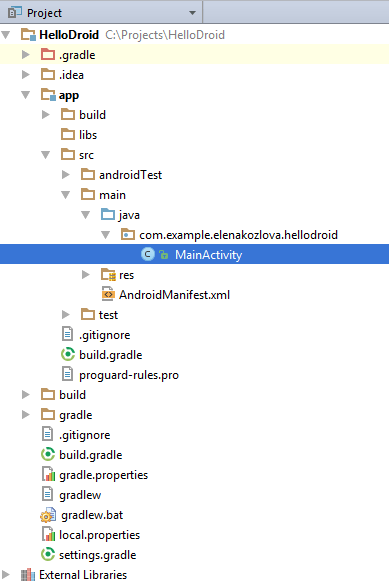Select the gradlew label
389x583 pixels.
80,495
